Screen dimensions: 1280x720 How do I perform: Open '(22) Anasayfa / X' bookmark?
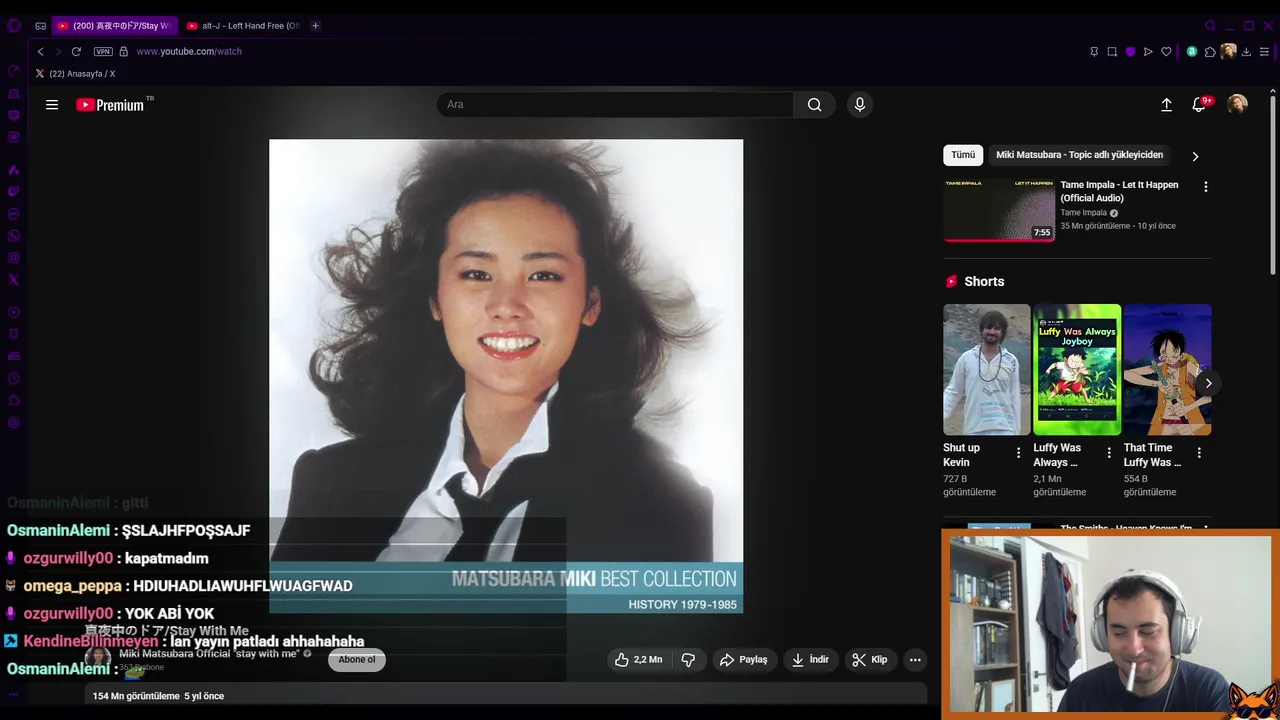[x=75, y=74]
